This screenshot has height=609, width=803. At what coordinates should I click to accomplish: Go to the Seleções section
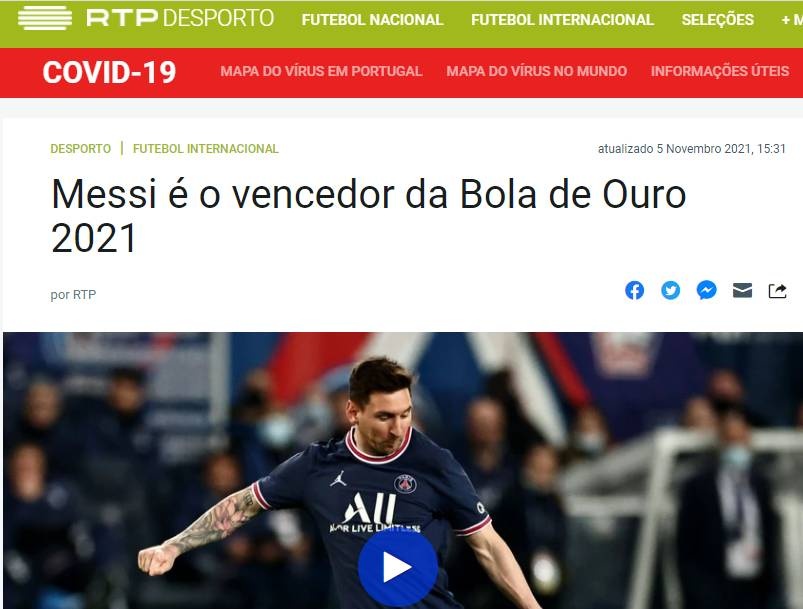pyautogui.click(x=717, y=19)
